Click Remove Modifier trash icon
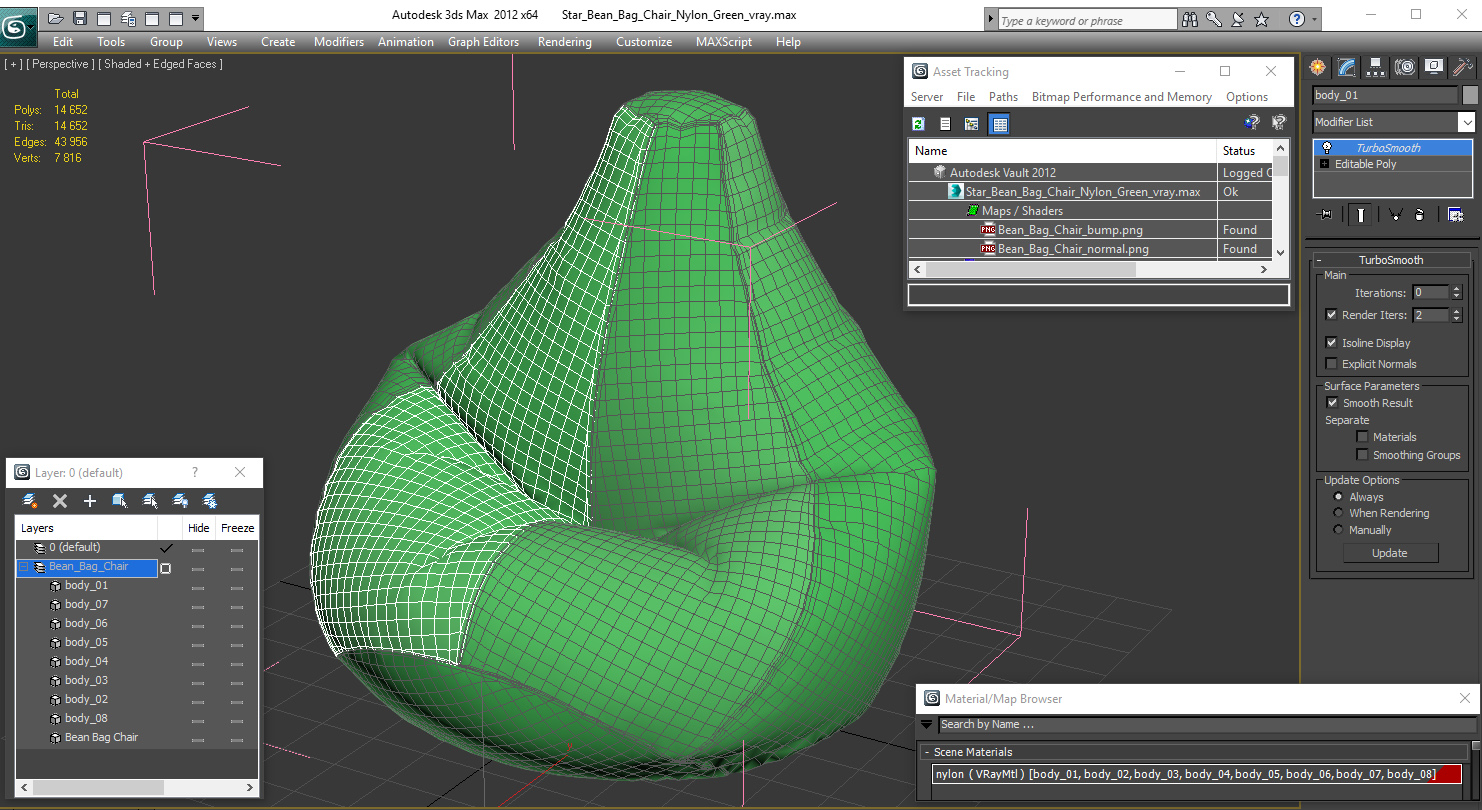1482x810 pixels. (x=1419, y=214)
